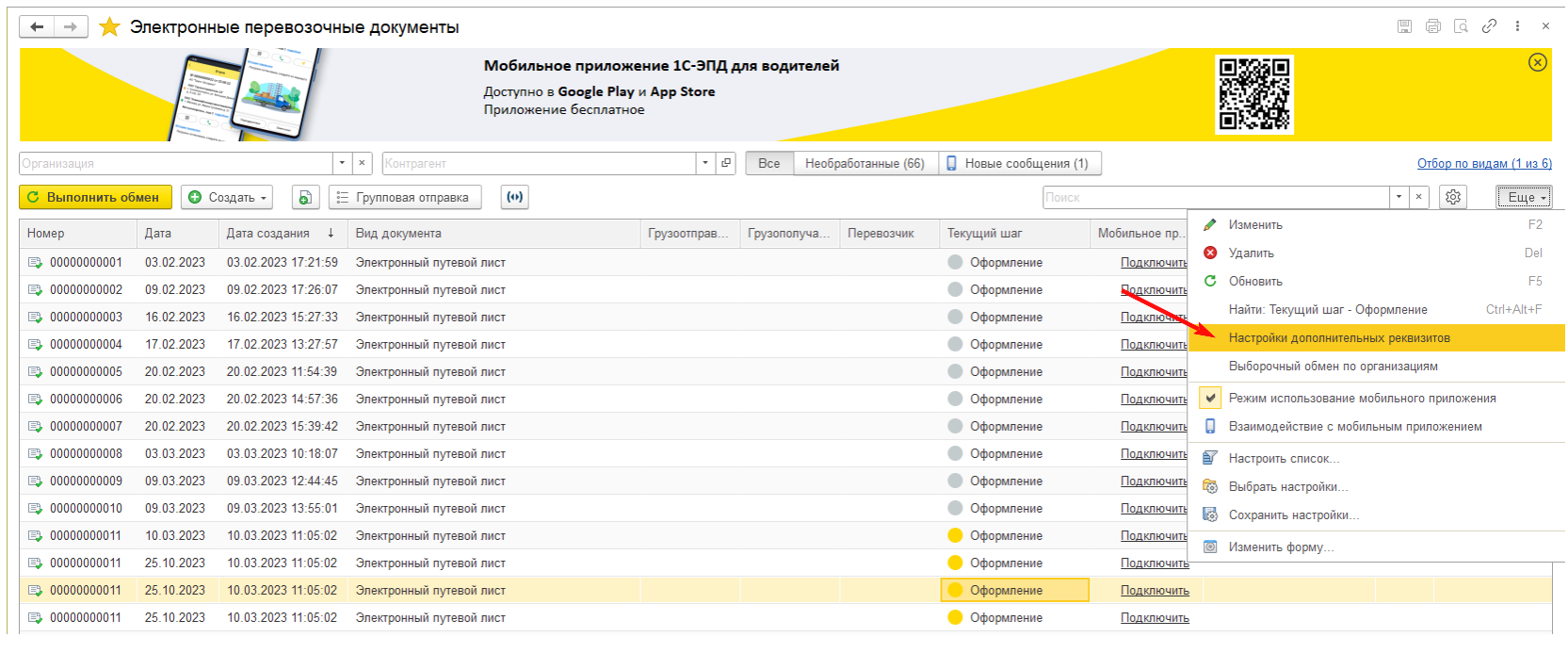Show only Новые сообщения (1)
The width and height of the screenshot is (1568, 653).
(x=1020, y=163)
